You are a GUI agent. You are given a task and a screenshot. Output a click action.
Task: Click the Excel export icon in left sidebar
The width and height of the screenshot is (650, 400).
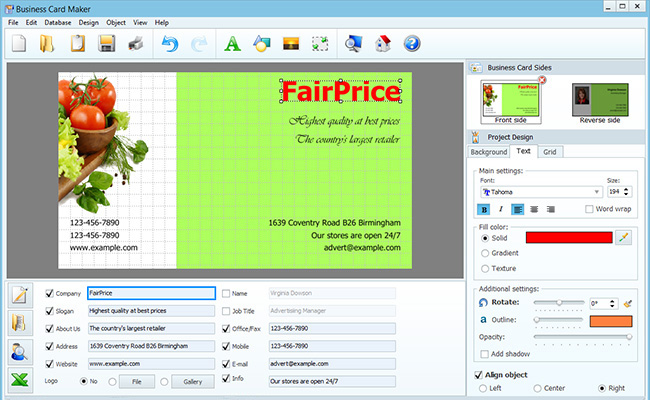[x=21, y=379]
